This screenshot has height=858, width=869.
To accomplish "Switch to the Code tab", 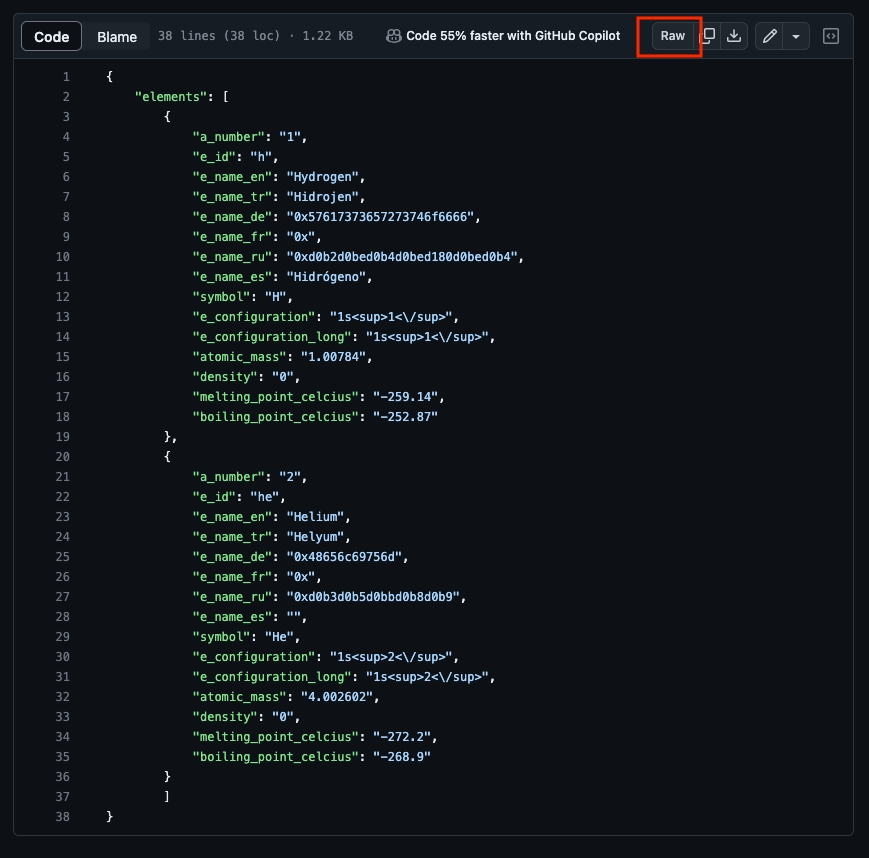I will coord(52,37).
